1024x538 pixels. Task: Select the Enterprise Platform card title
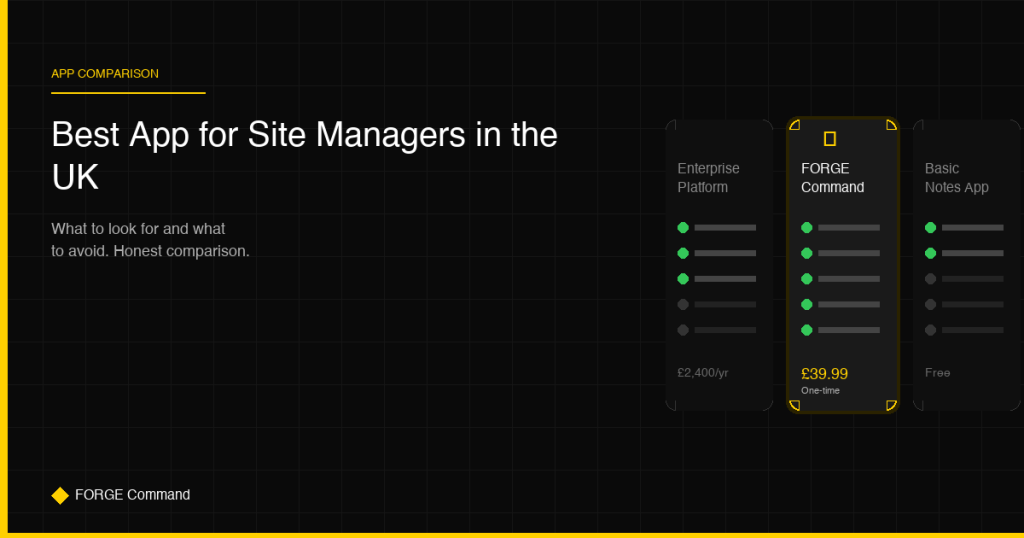[708, 178]
